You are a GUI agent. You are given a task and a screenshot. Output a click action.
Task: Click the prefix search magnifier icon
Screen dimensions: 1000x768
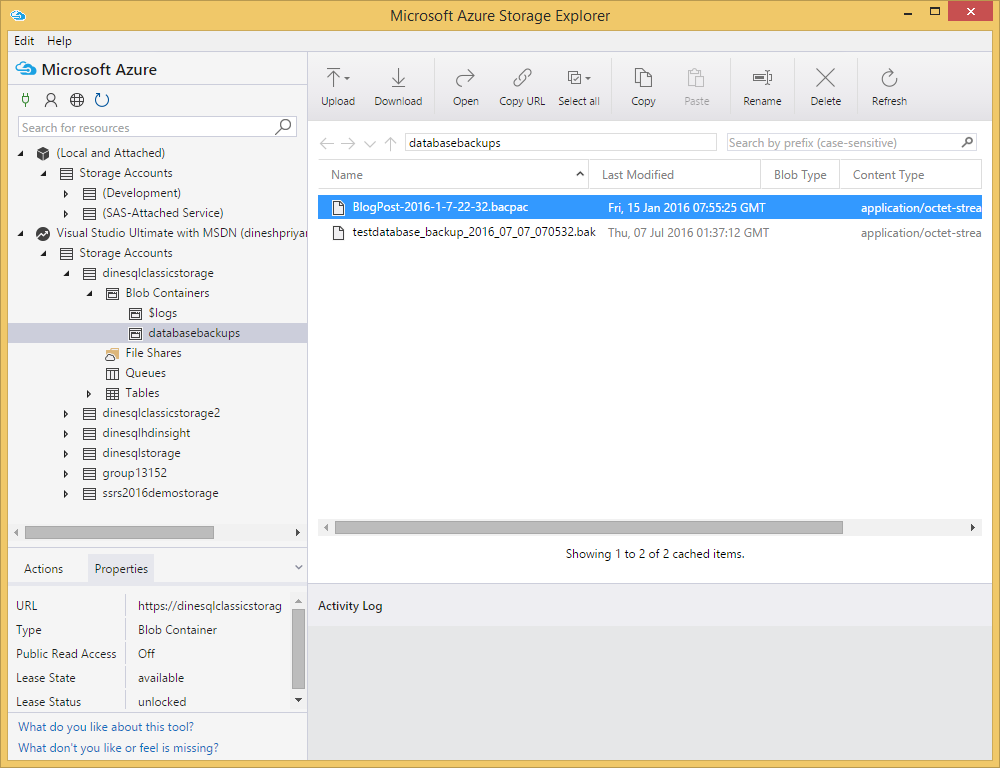coord(967,142)
